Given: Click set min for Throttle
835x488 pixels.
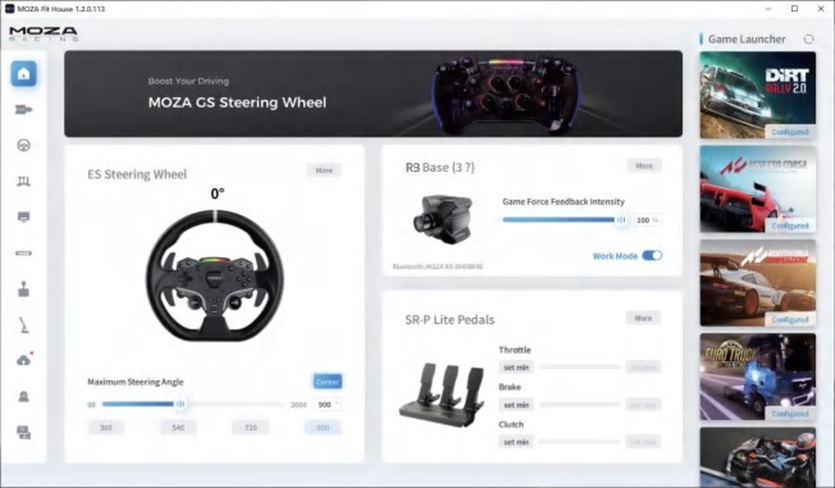Looking at the screenshot, I should tap(516, 367).
